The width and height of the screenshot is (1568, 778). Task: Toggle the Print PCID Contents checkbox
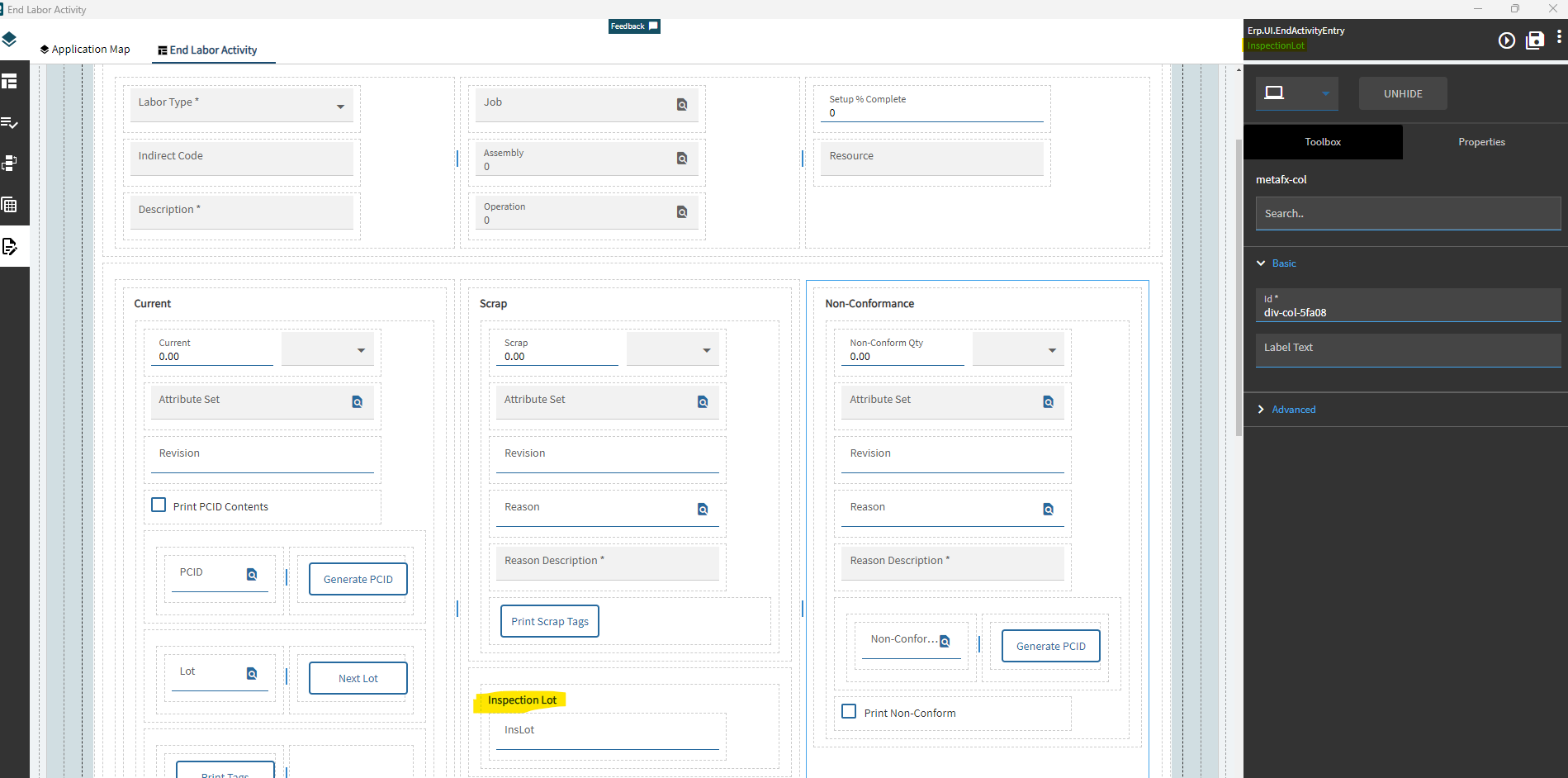tap(159, 505)
